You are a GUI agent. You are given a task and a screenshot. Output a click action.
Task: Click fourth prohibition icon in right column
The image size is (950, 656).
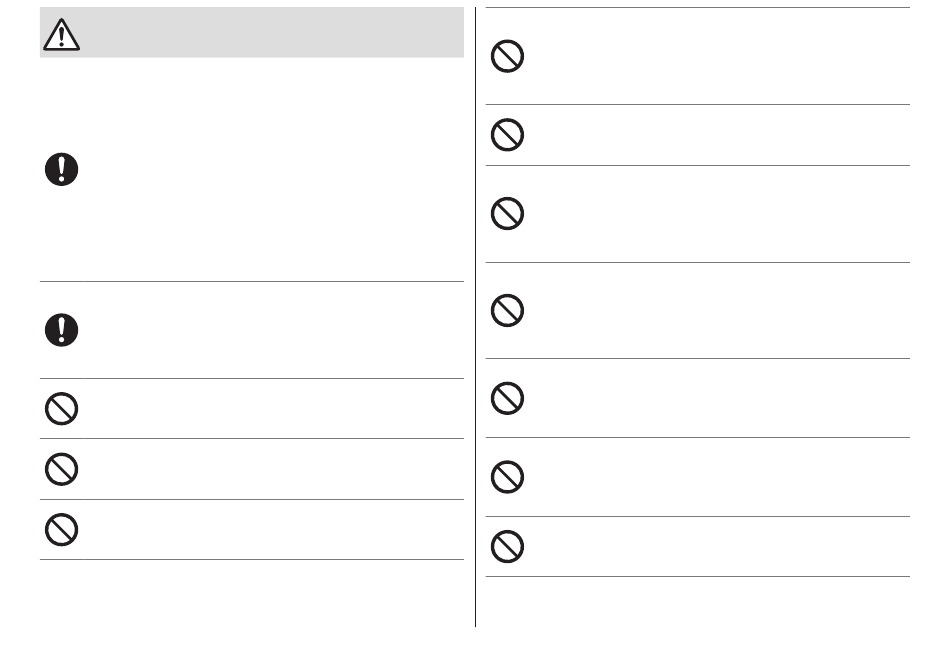(x=507, y=311)
